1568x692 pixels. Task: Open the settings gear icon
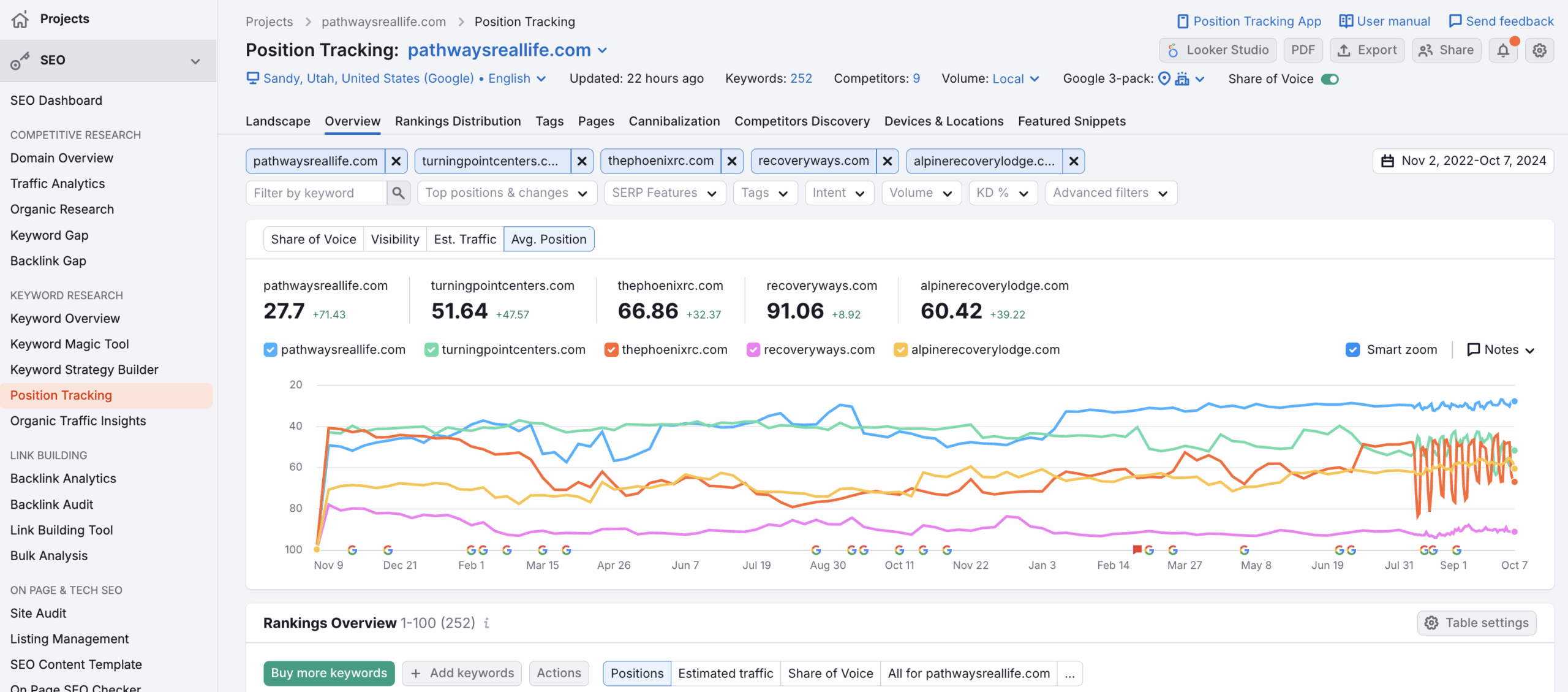(x=1539, y=50)
